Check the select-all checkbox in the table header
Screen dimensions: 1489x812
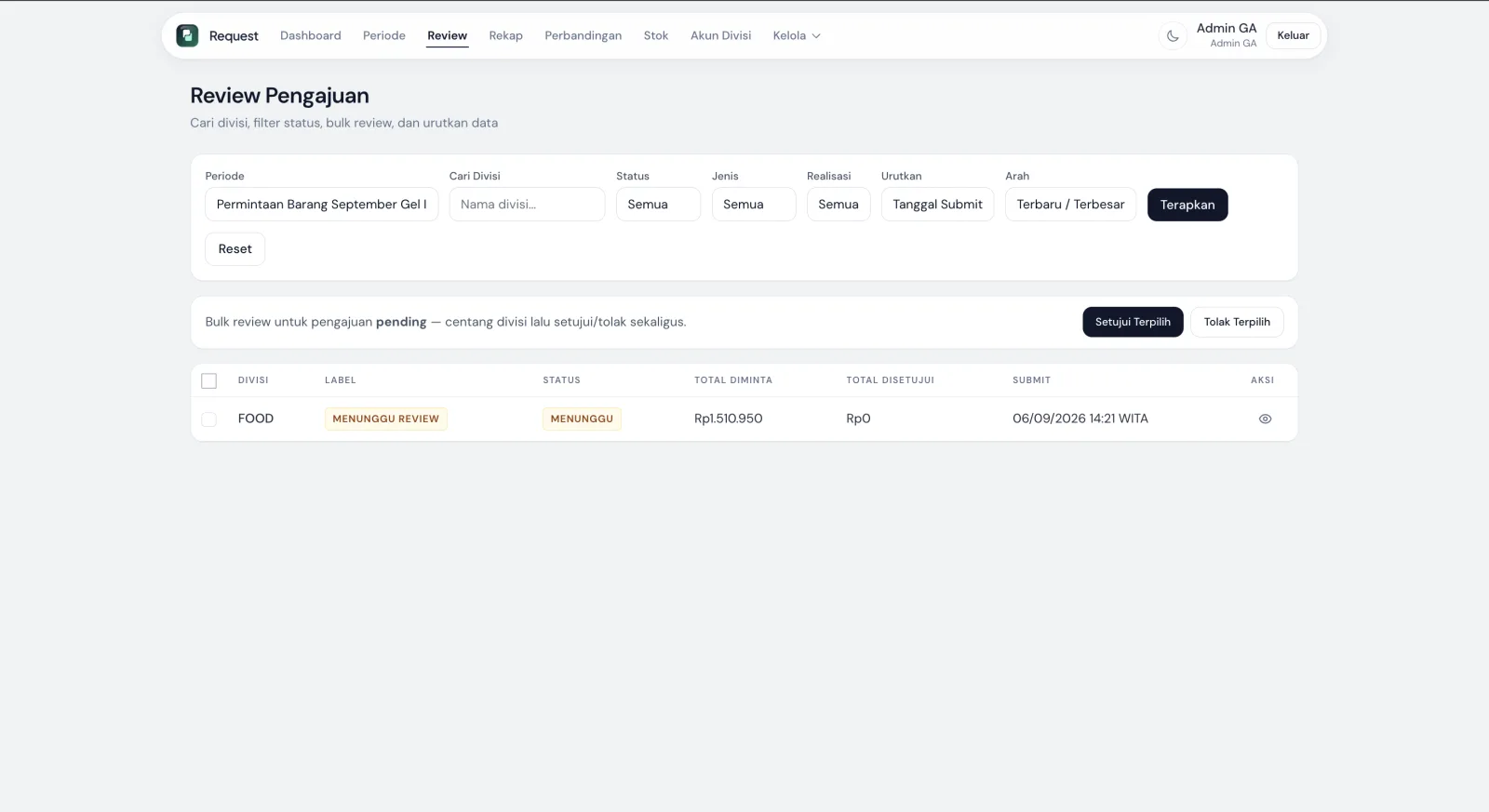pyautogui.click(x=209, y=380)
